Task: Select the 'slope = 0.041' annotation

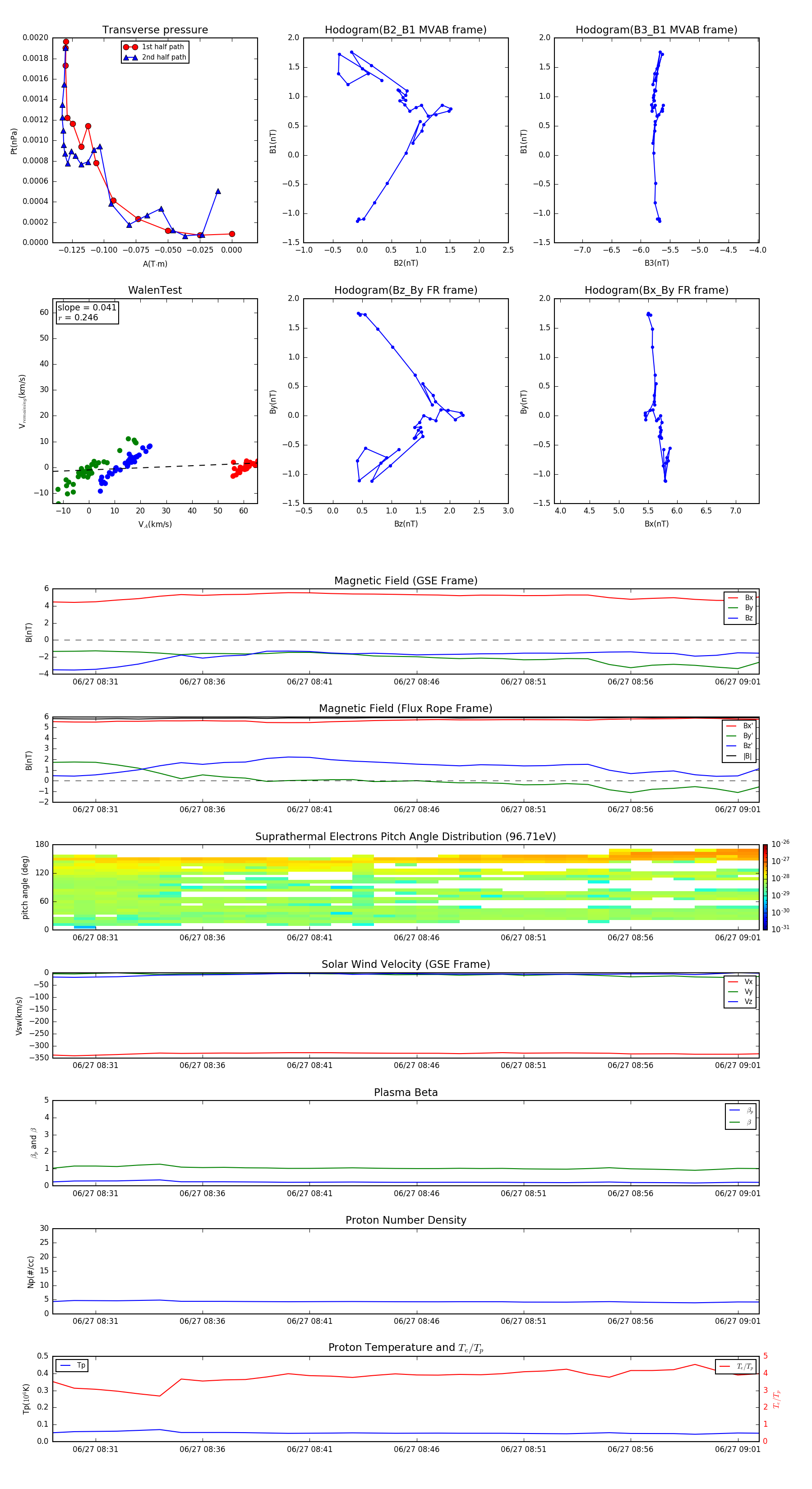Action: (87, 308)
